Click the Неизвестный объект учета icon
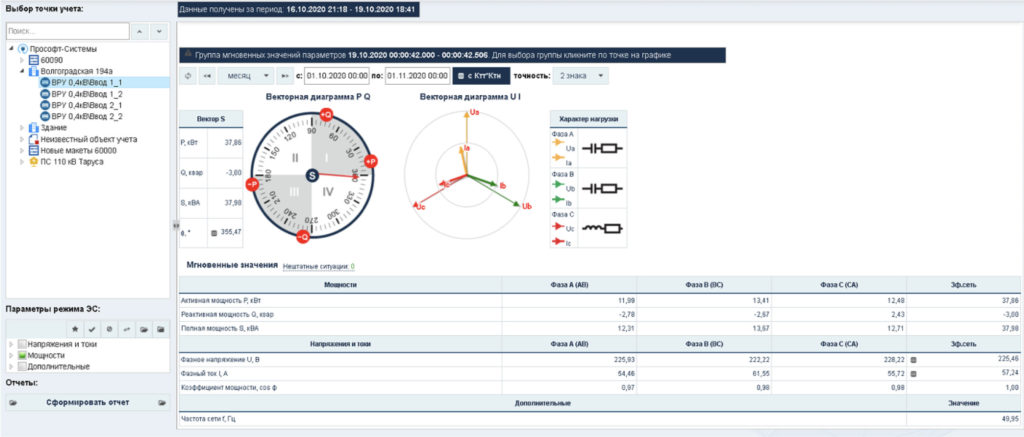 point(34,139)
